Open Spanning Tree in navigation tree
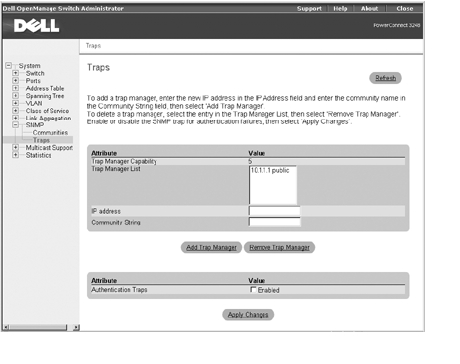Viewport: 460px width, 364px height. pyautogui.click(x=45, y=96)
